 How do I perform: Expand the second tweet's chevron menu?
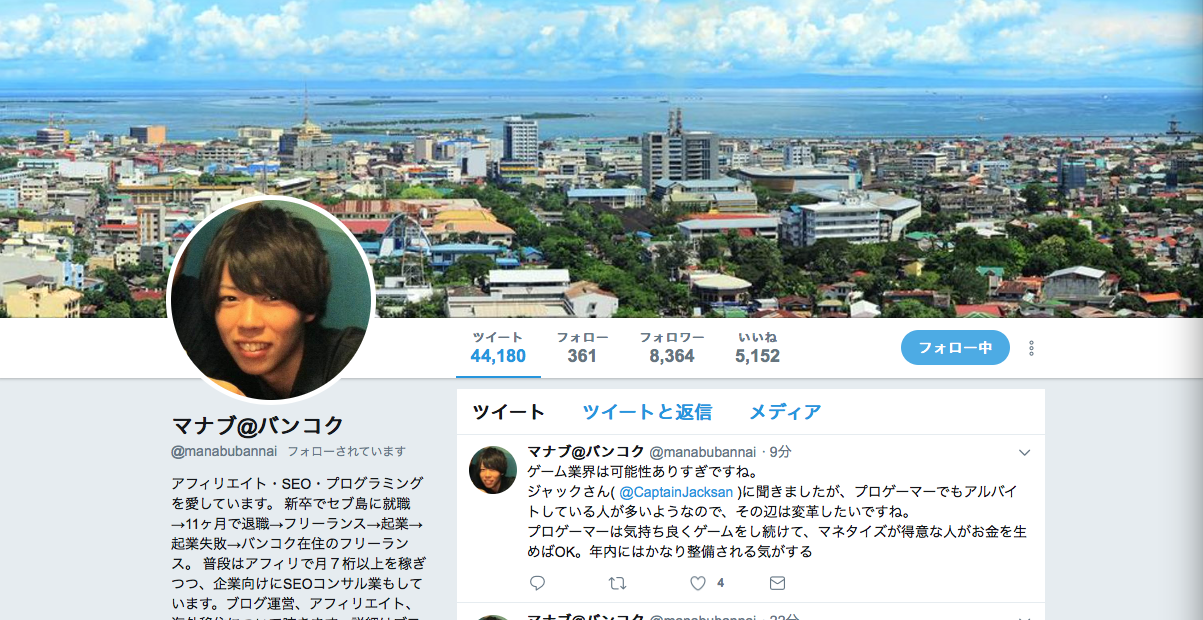coord(1024,617)
